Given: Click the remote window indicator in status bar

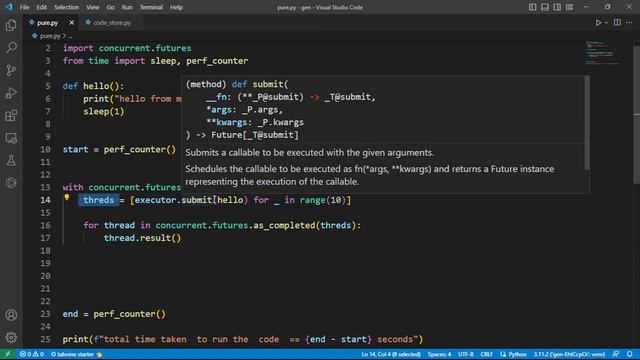Looking at the screenshot, I should [8, 354].
